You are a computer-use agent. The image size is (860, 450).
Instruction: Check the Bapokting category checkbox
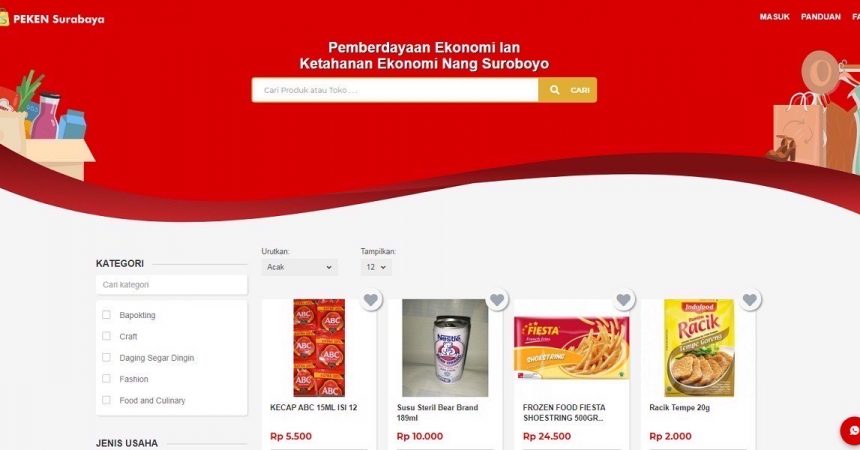pos(106,315)
